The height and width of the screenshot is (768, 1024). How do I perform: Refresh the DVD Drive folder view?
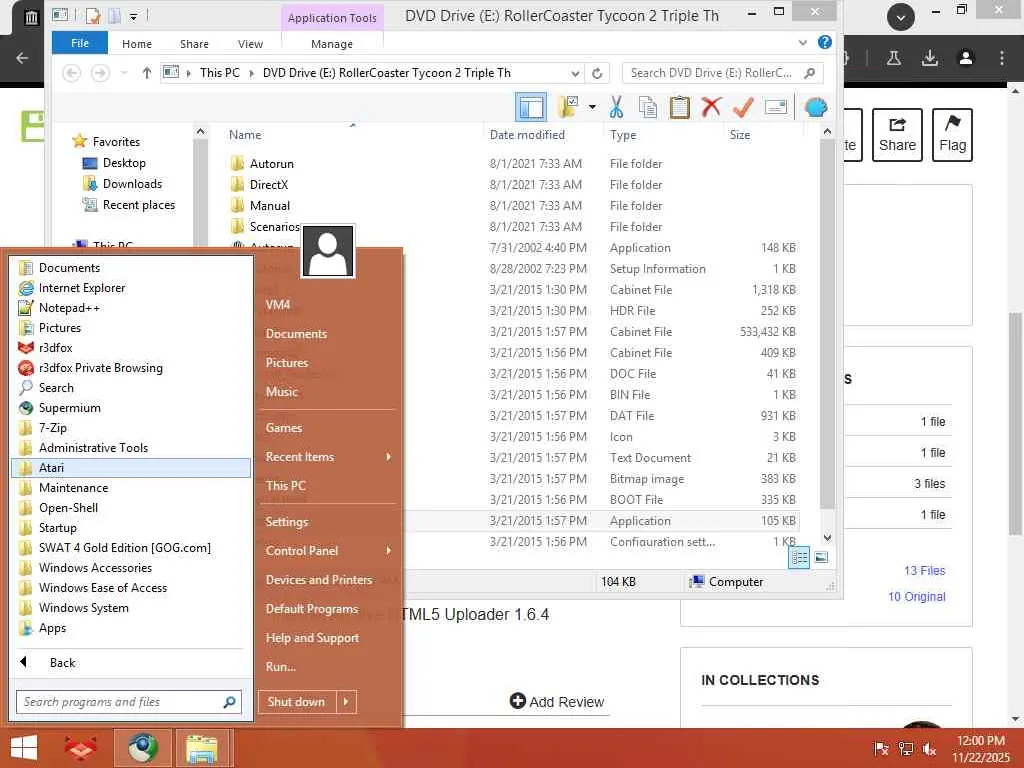click(x=596, y=73)
